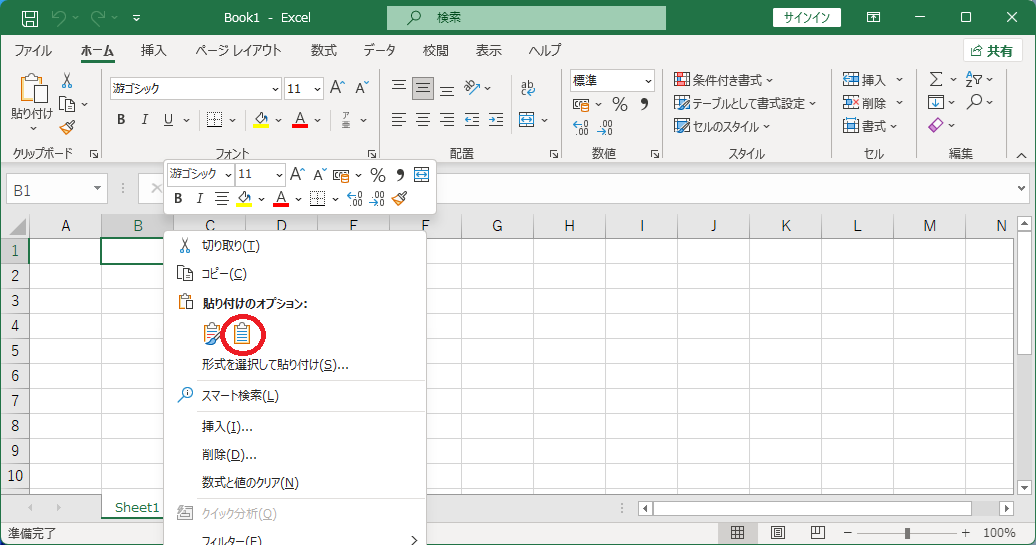Toggle center alignment on mini toolbar
The width and height of the screenshot is (1036, 545).
tap(222, 198)
